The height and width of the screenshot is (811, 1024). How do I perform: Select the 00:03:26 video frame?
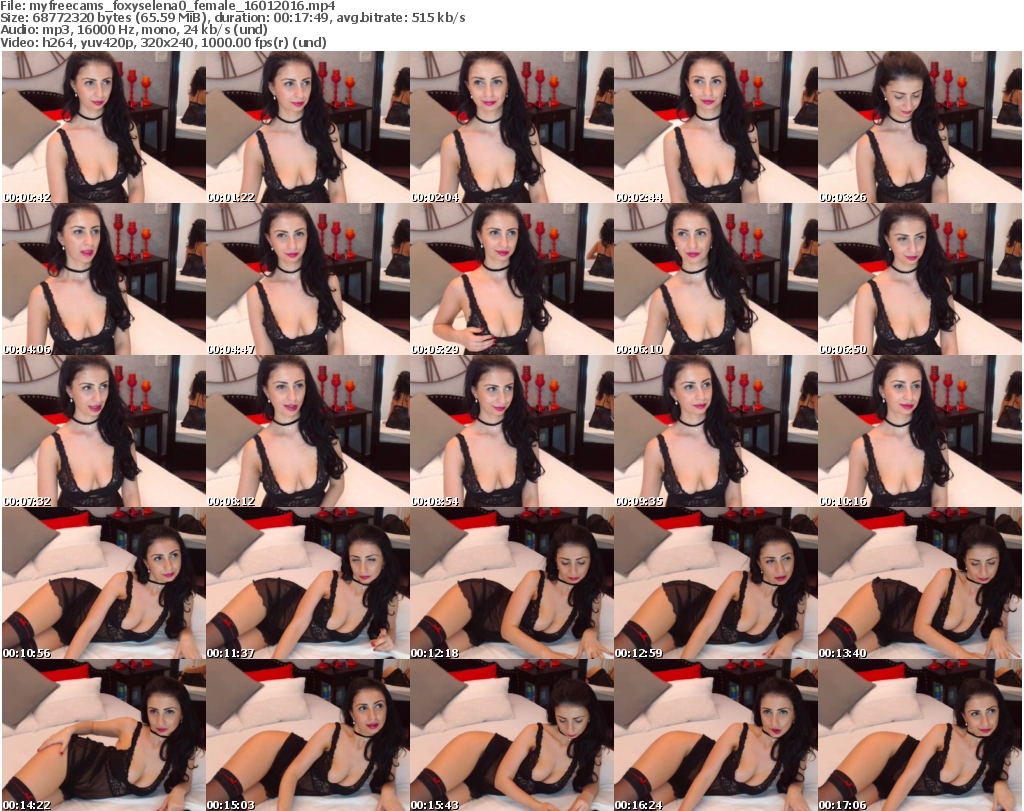(x=920, y=127)
